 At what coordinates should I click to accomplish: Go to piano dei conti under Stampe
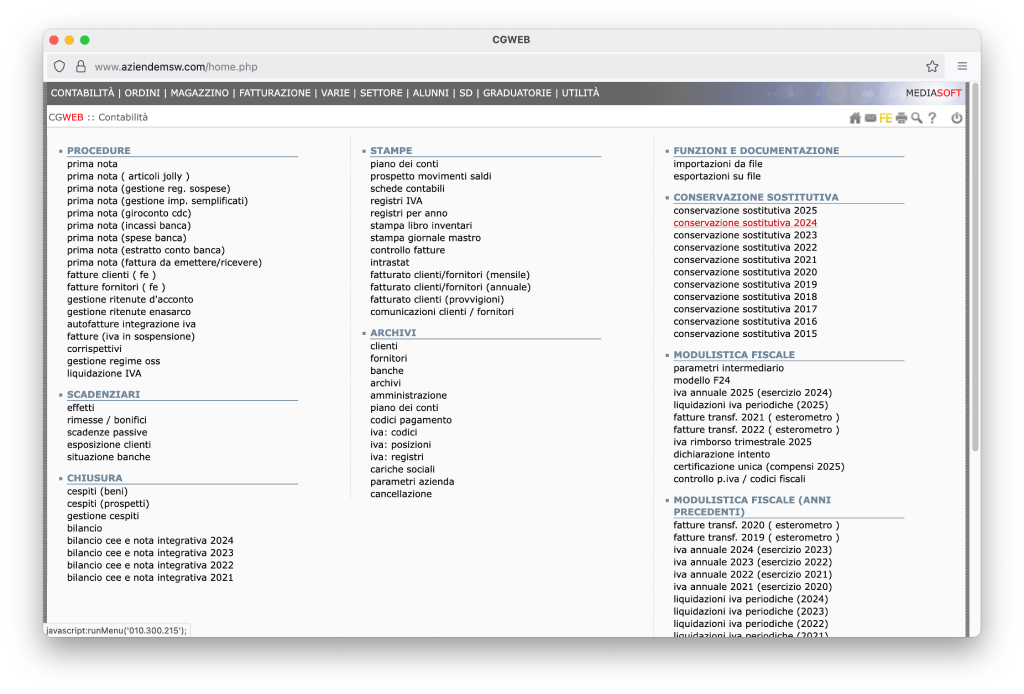tap(404, 164)
